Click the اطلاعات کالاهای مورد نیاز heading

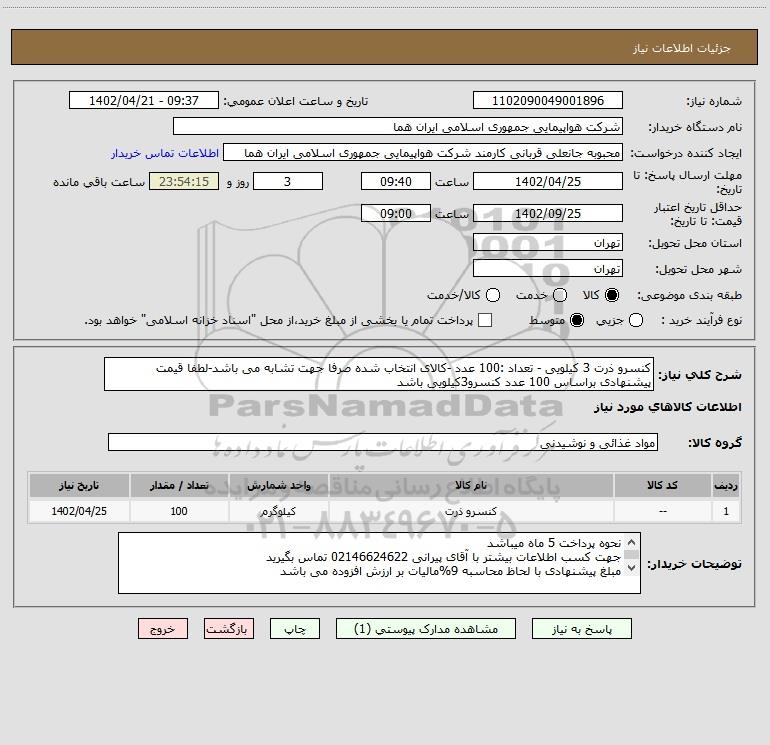668,407
